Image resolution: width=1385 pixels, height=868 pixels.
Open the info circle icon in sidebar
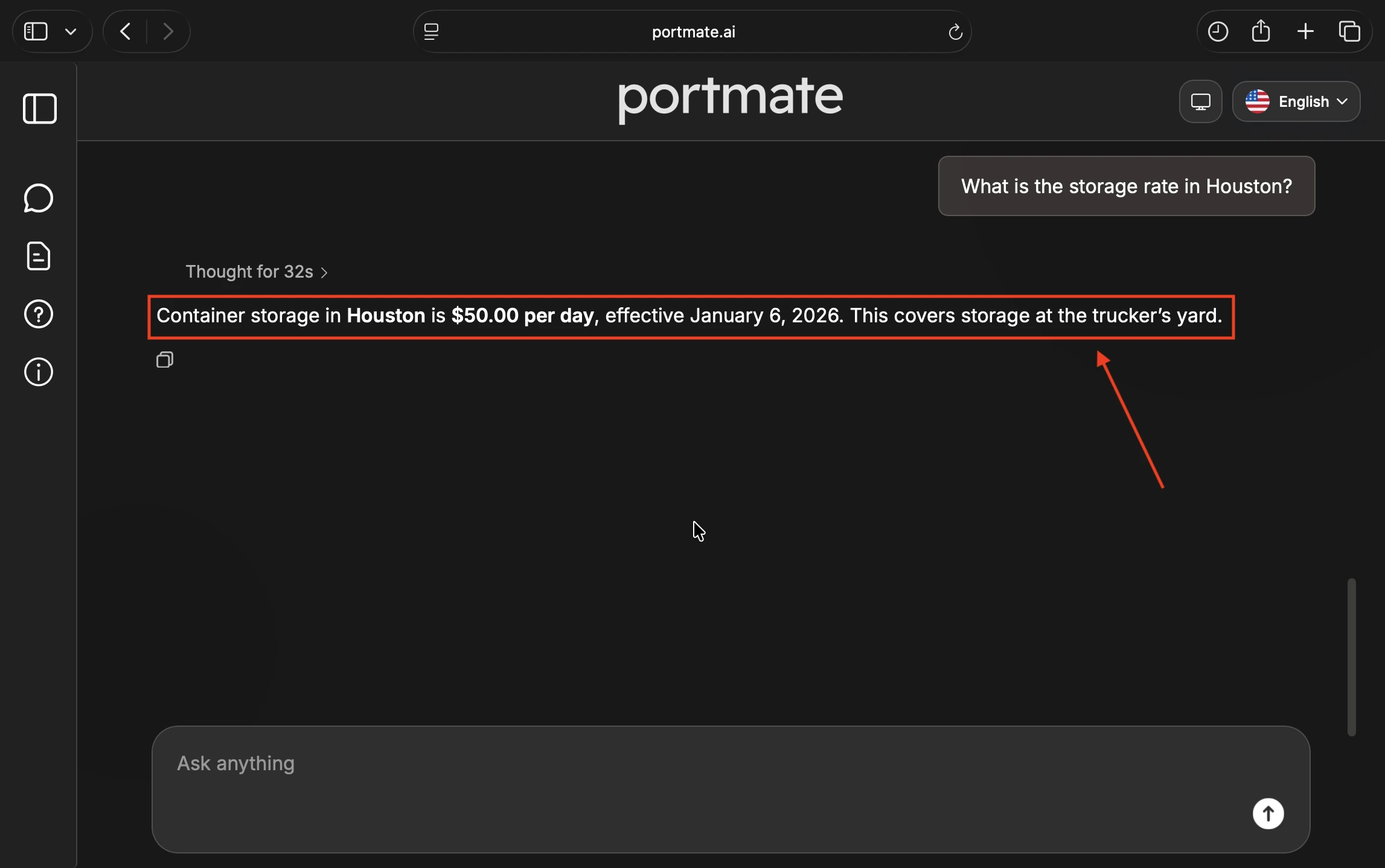click(39, 372)
